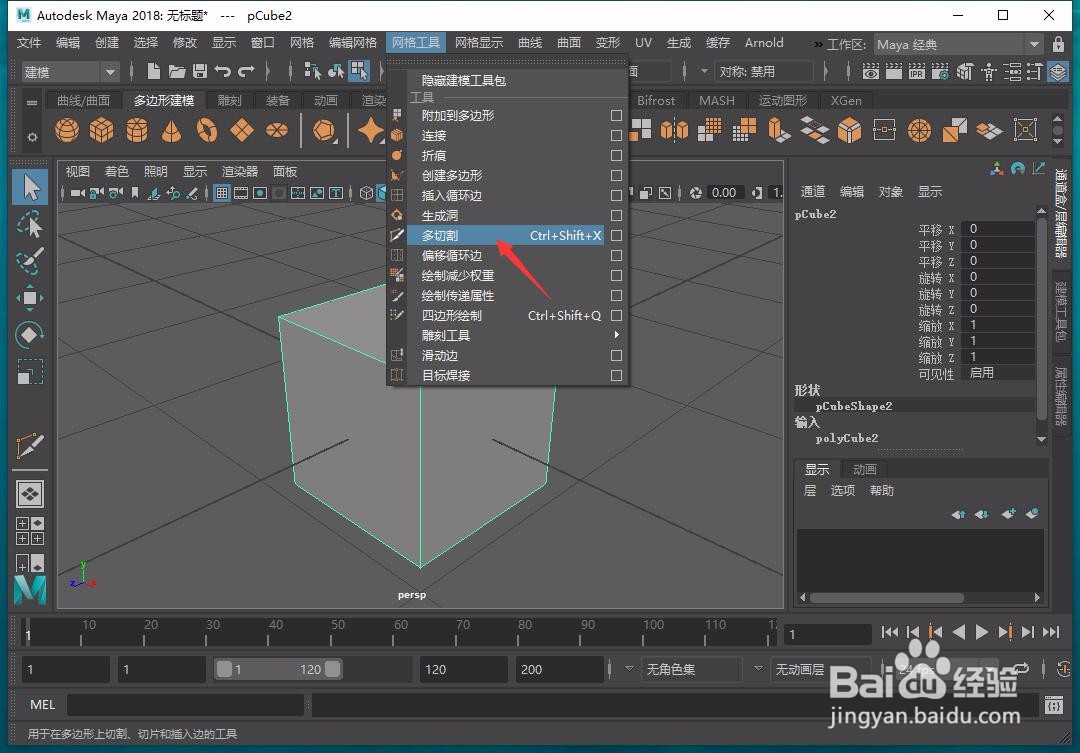Image resolution: width=1080 pixels, height=753 pixels.
Task: Click 帮助 in the layer editor
Action: coord(881,490)
